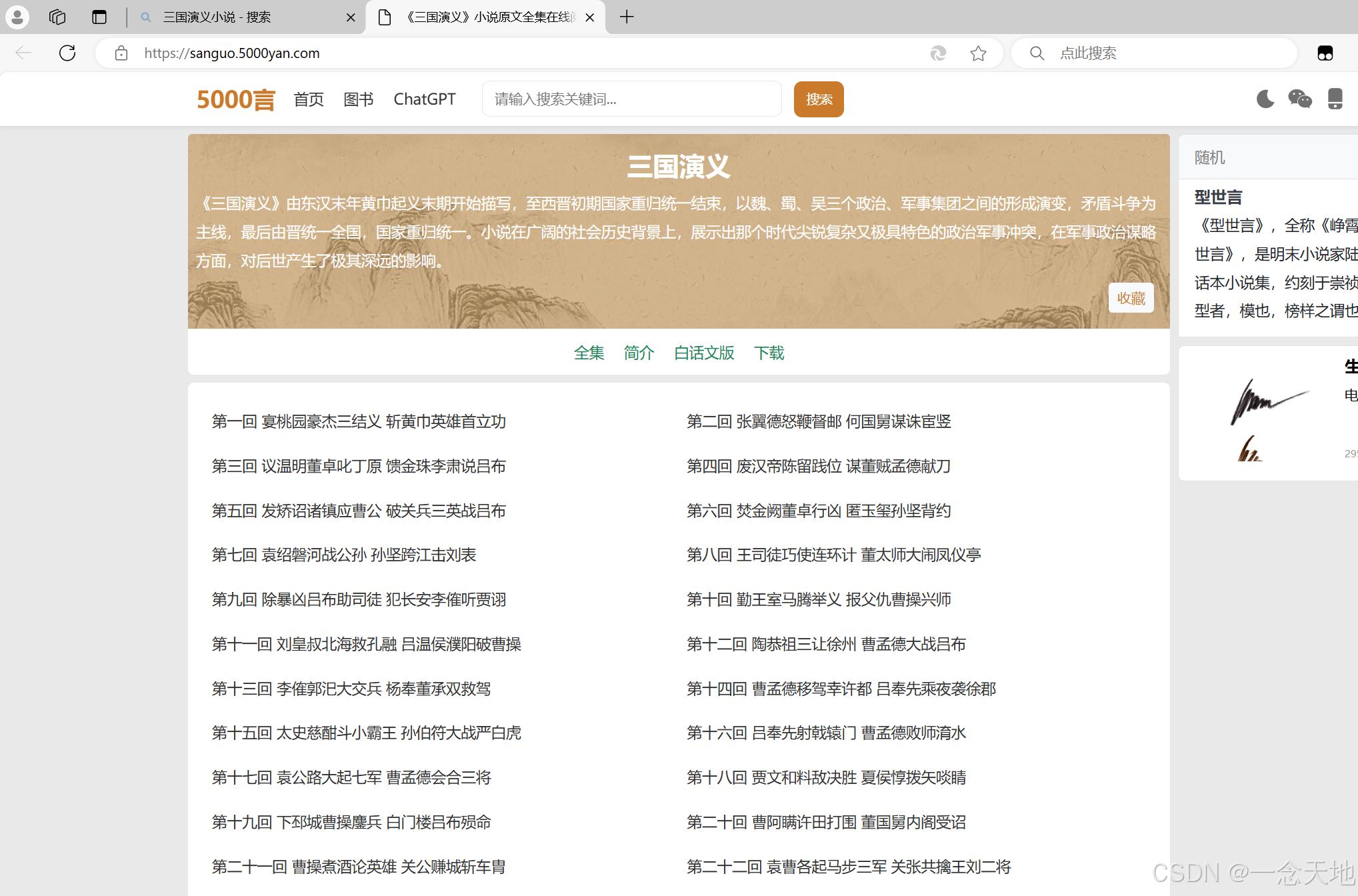Screen dimensions: 1358x896
Task: Open 第二十二回 袁曹各起马步三军 chapter
Action: 849,867
